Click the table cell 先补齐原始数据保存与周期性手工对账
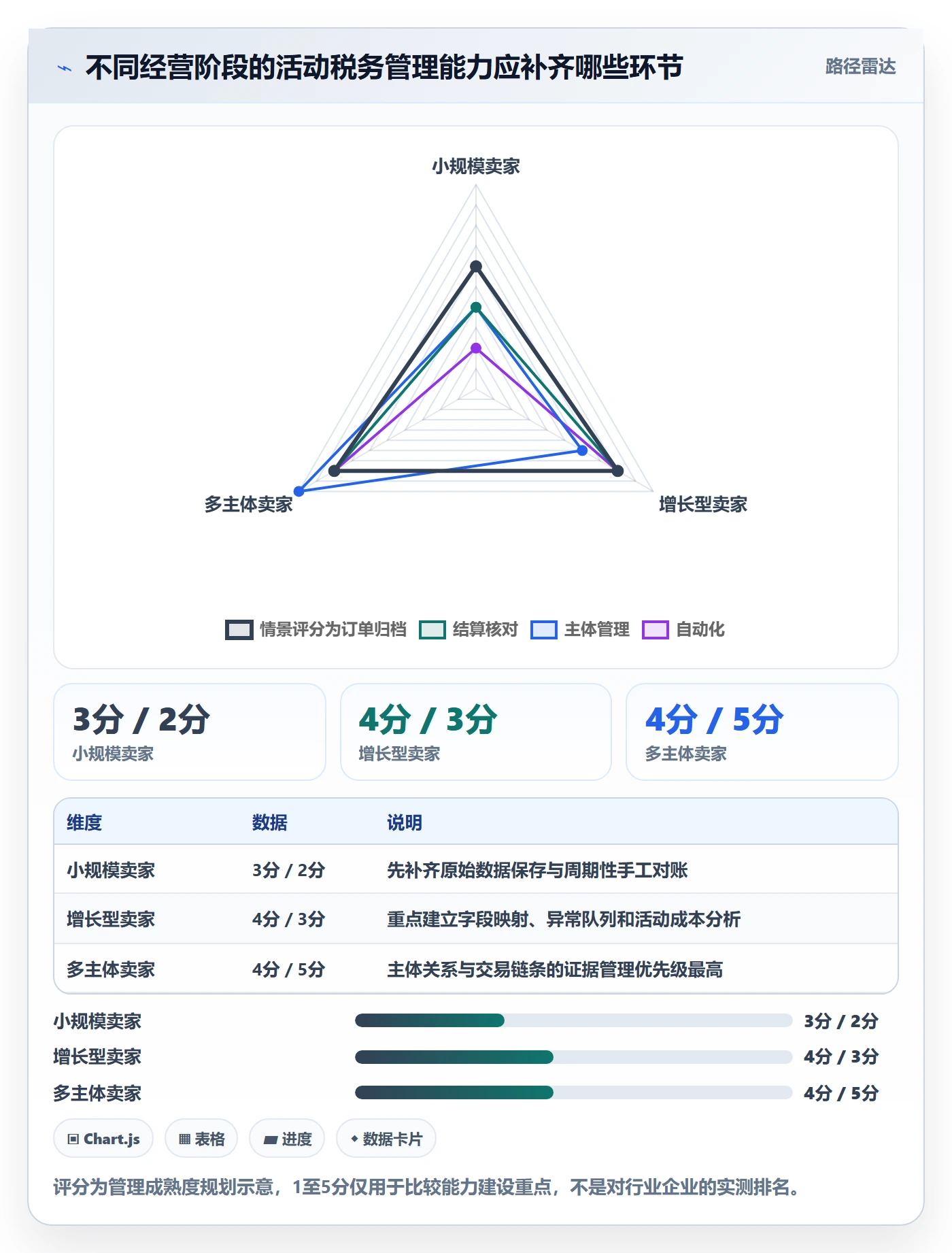Image resolution: width=952 pixels, height=1253 pixels. [537, 870]
